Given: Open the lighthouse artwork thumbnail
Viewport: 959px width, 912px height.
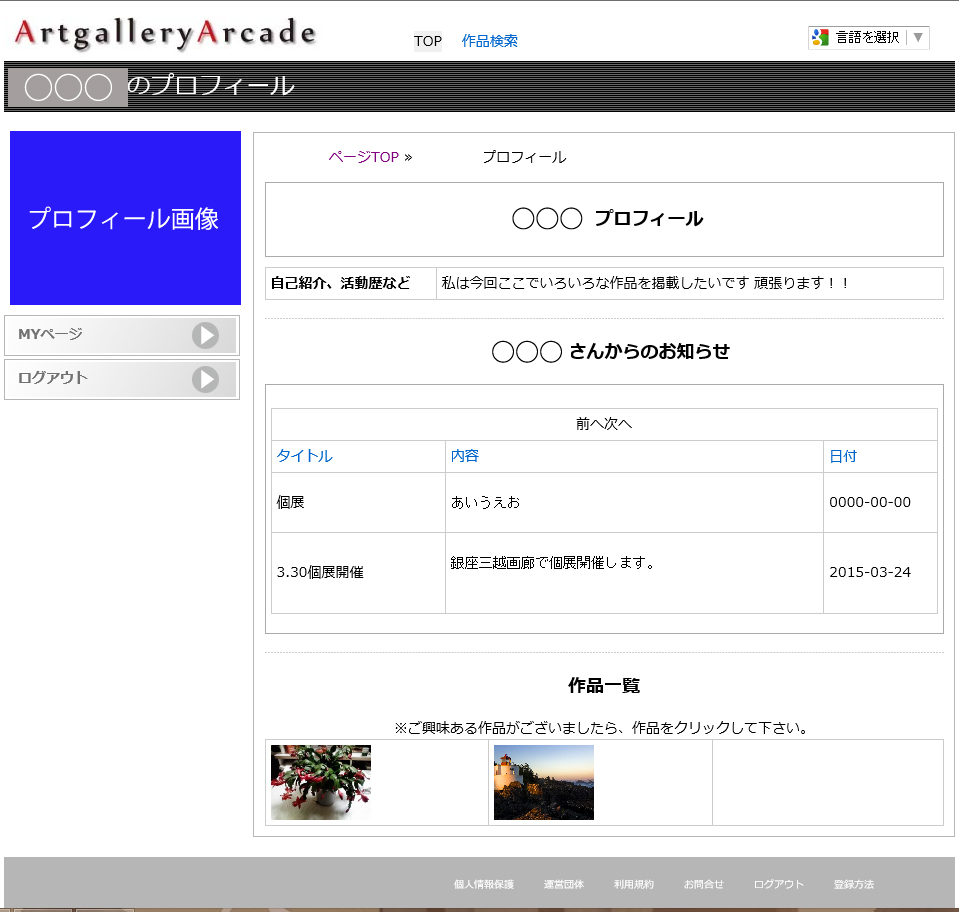Looking at the screenshot, I should click(x=543, y=782).
